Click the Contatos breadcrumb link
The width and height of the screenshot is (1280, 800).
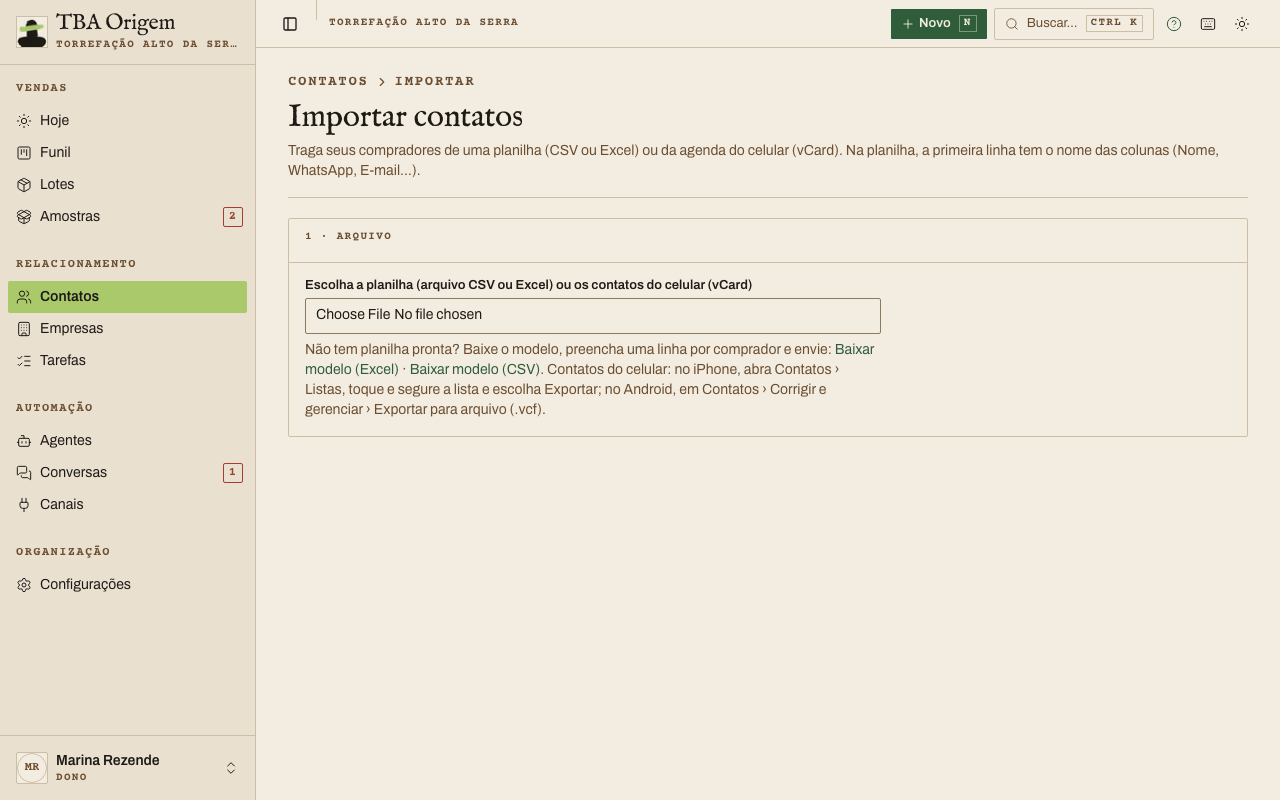328,81
